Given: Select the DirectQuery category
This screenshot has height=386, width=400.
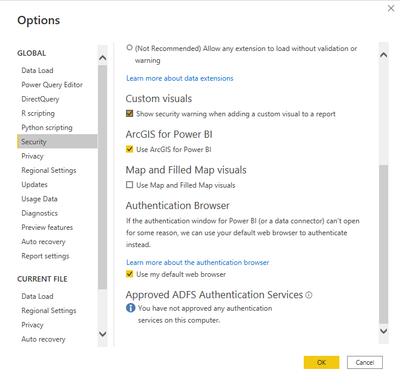Looking at the screenshot, I should click(40, 99).
